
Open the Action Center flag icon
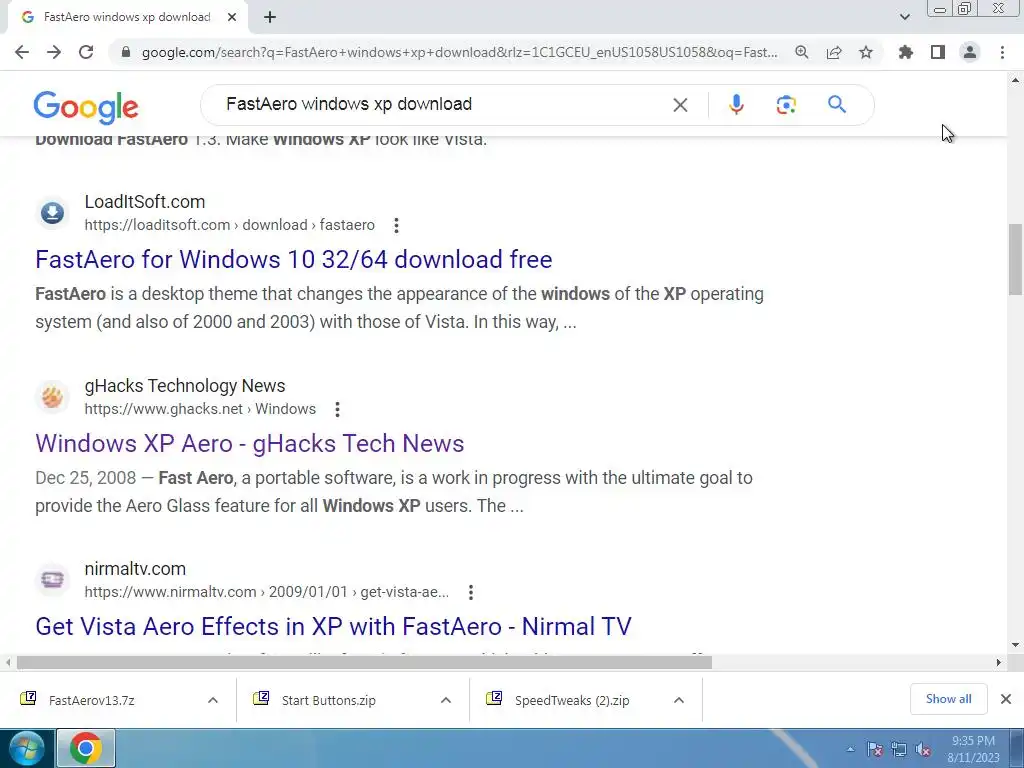875,749
